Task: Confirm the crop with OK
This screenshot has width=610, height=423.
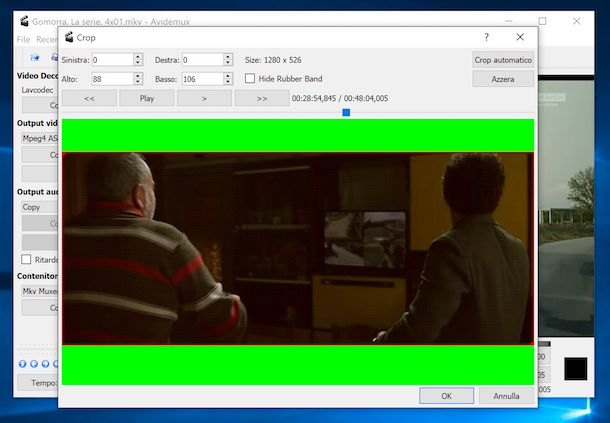Action: [447, 396]
